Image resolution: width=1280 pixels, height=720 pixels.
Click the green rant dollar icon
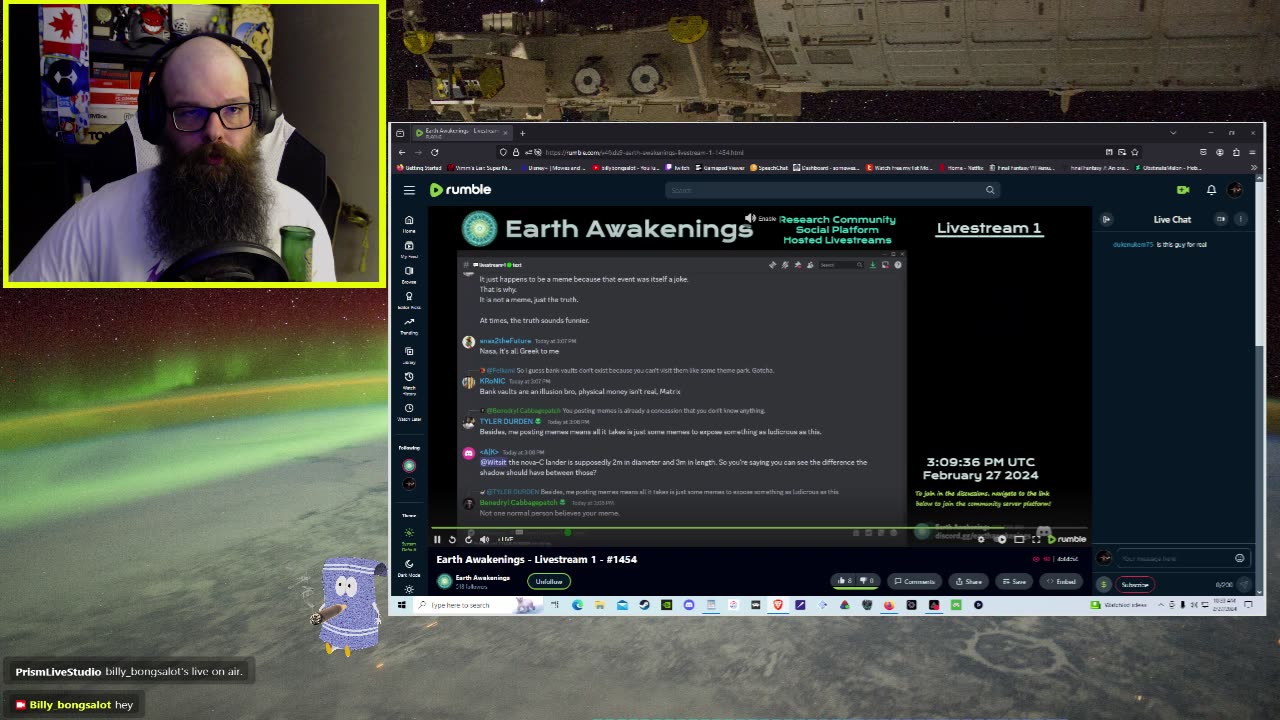(x=1104, y=584)
